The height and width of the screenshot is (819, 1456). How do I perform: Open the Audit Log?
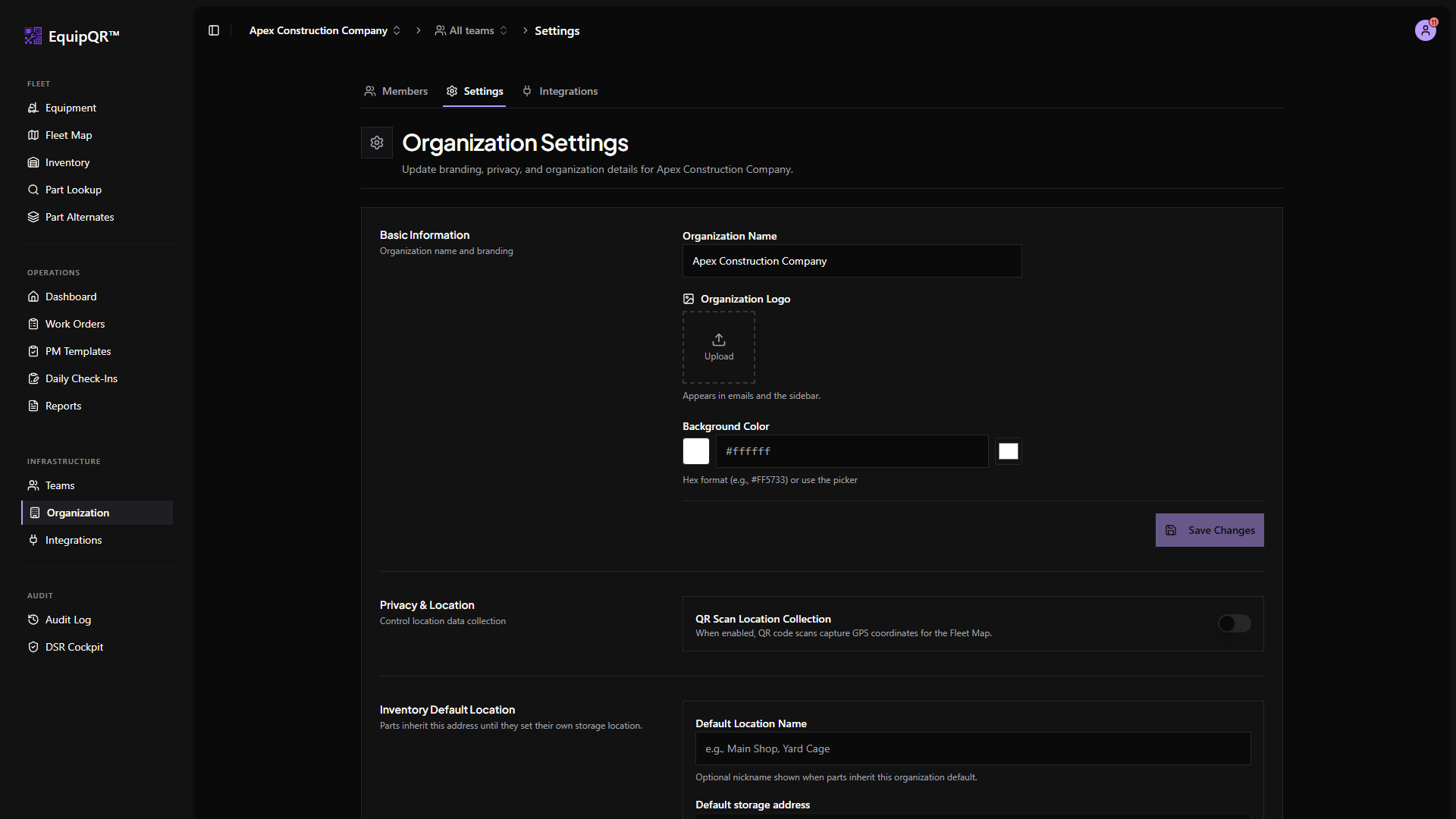tap(99, 620)
